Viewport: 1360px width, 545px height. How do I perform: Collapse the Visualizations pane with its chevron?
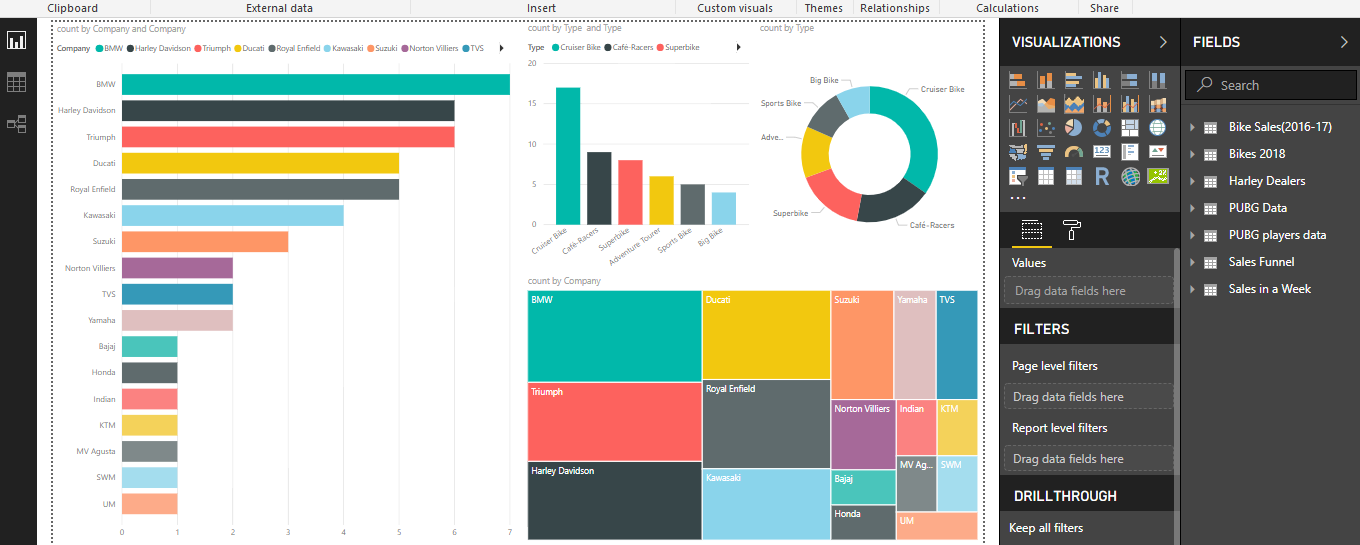coord(1162,42)
